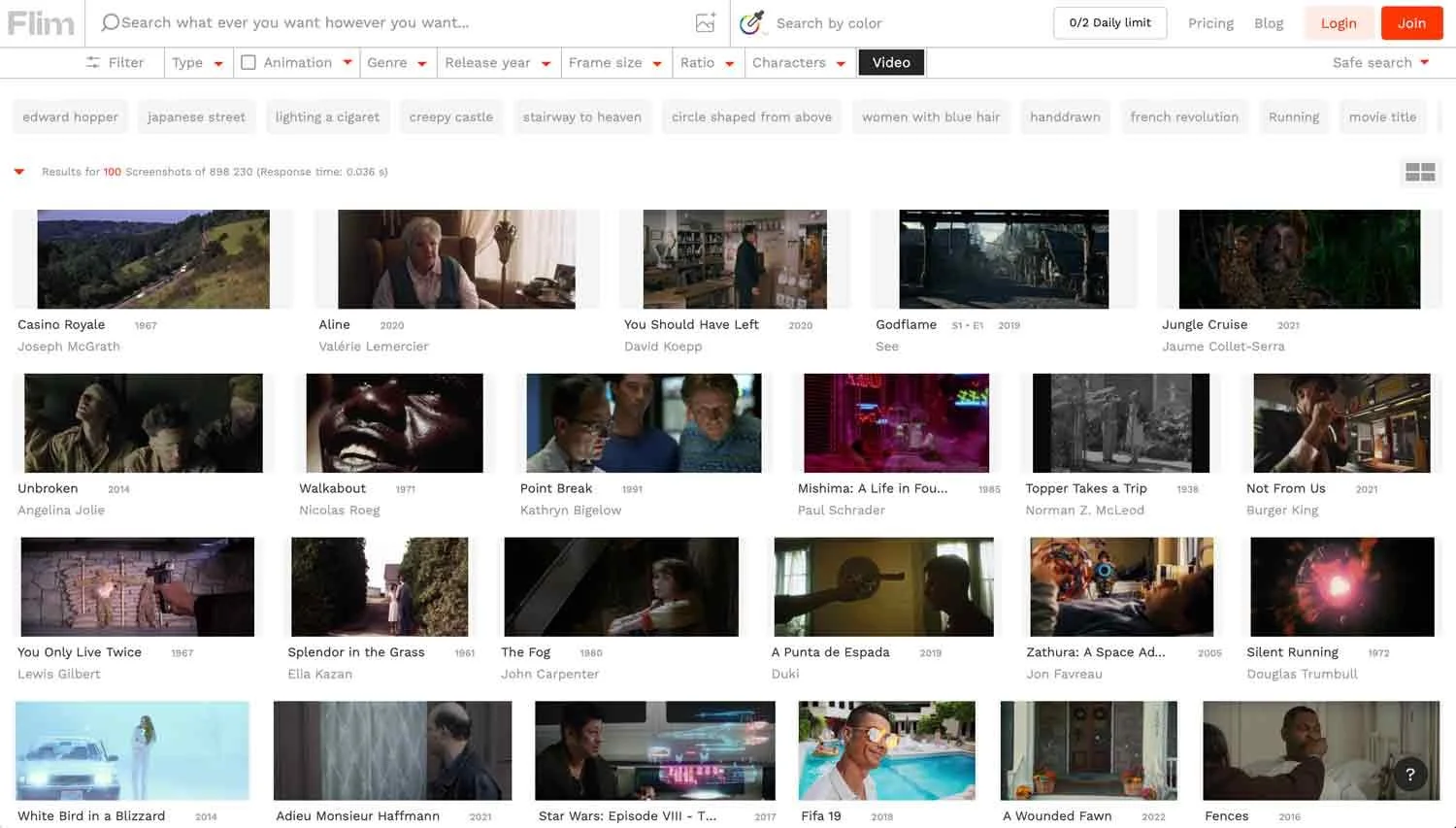Open the Silent Running thumbnail
1456x828 pixels.
[x=1342, y=587]
